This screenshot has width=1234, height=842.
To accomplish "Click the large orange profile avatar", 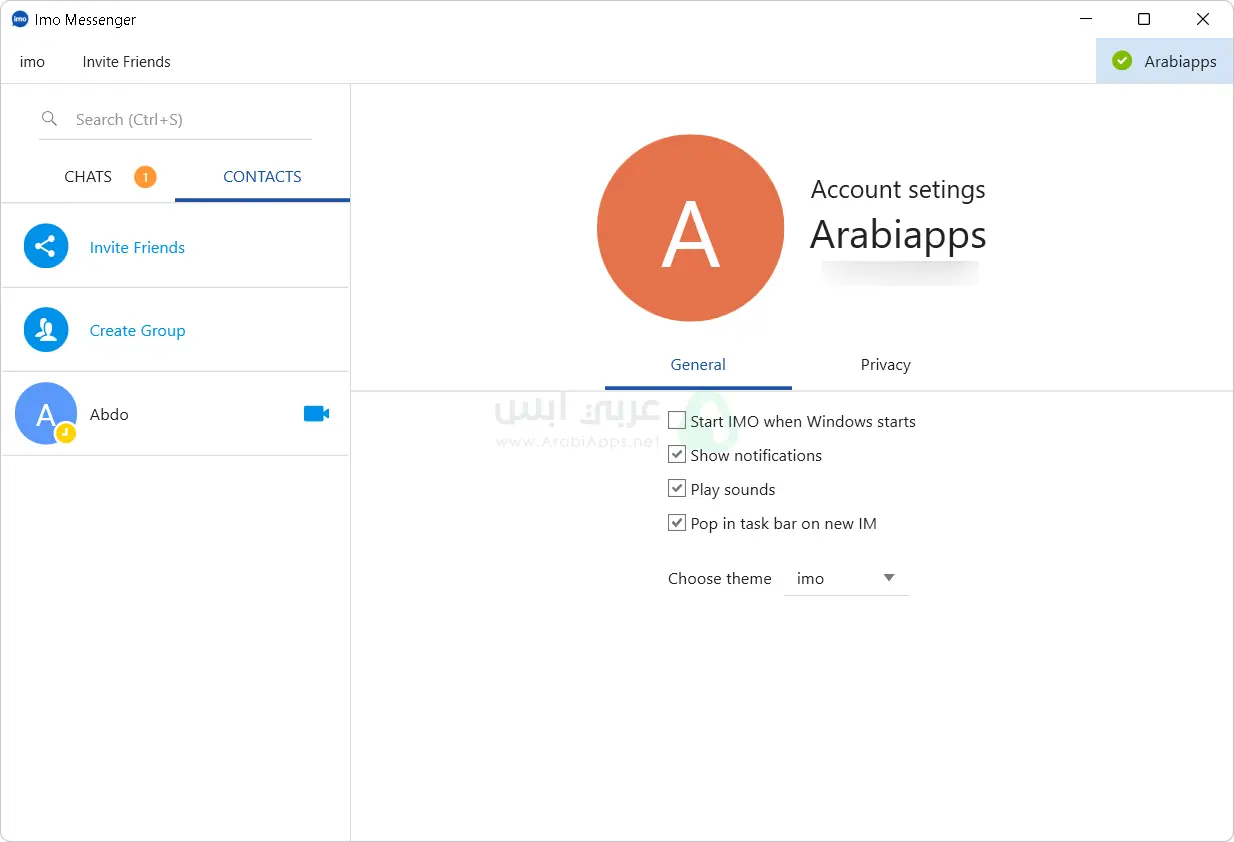I will (690, 228).
